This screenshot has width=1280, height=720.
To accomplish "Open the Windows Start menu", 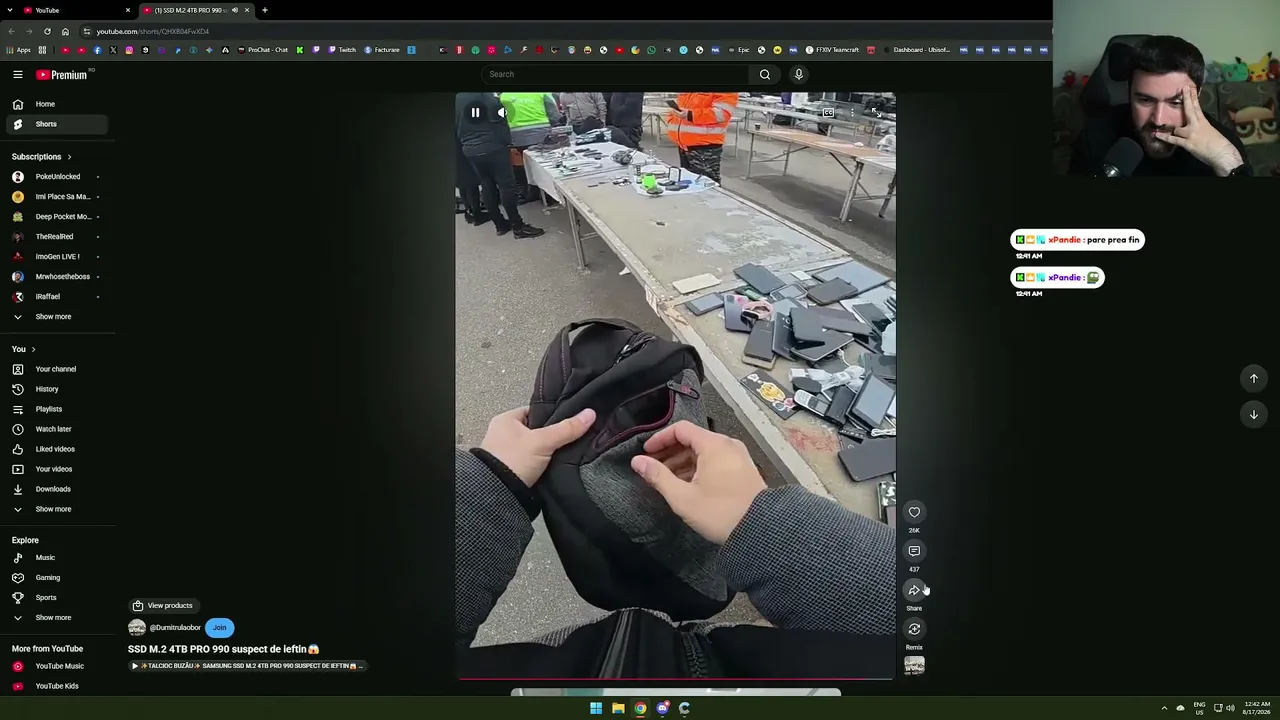I will tap(596, 708).
